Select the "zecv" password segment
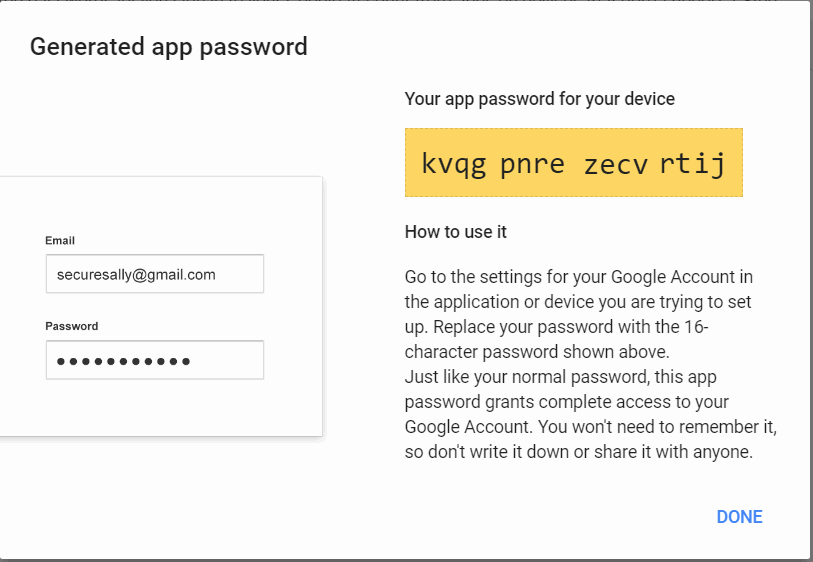 [615, 165]
